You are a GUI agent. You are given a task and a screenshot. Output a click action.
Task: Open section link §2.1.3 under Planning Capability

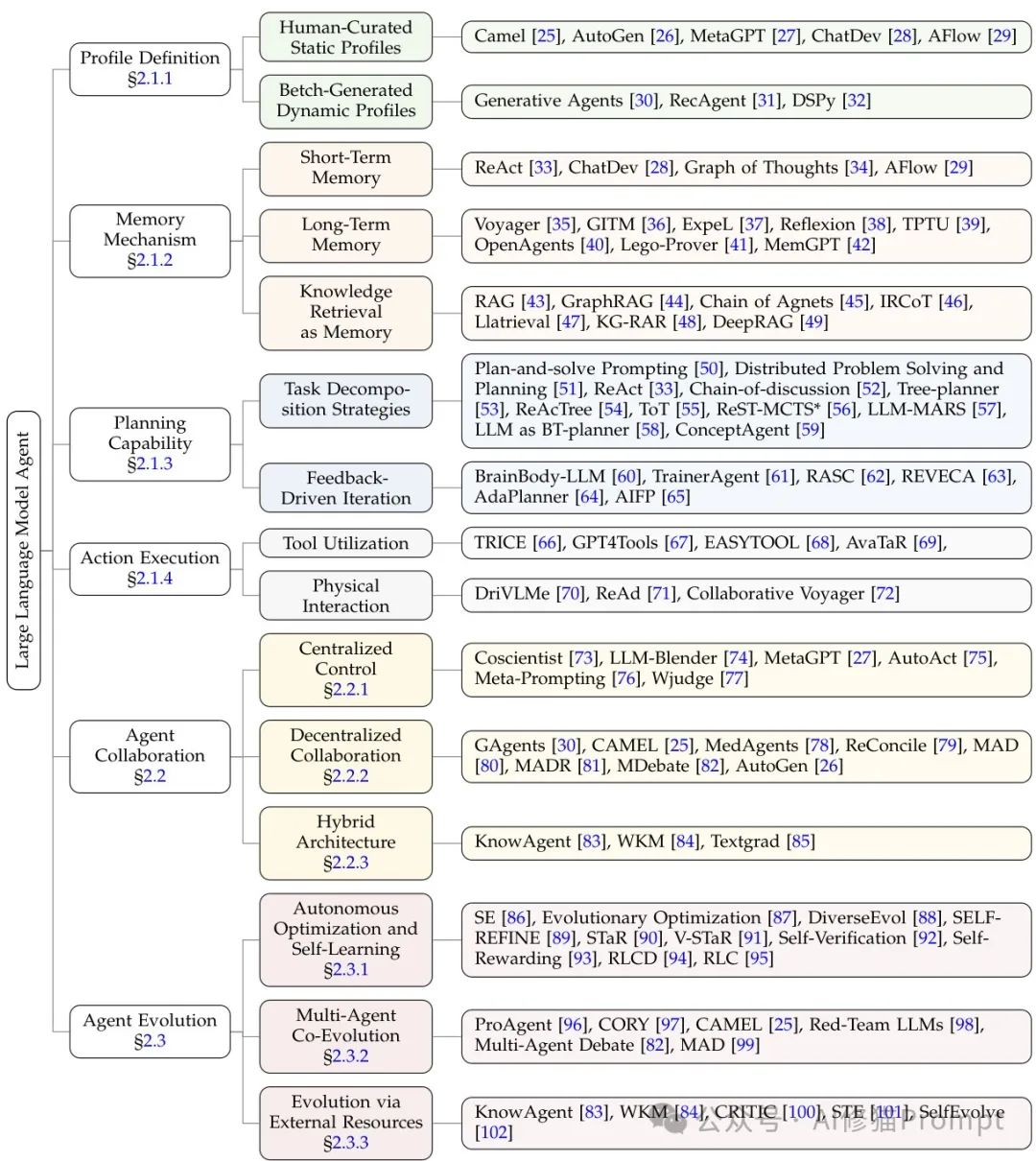(150, 463)
